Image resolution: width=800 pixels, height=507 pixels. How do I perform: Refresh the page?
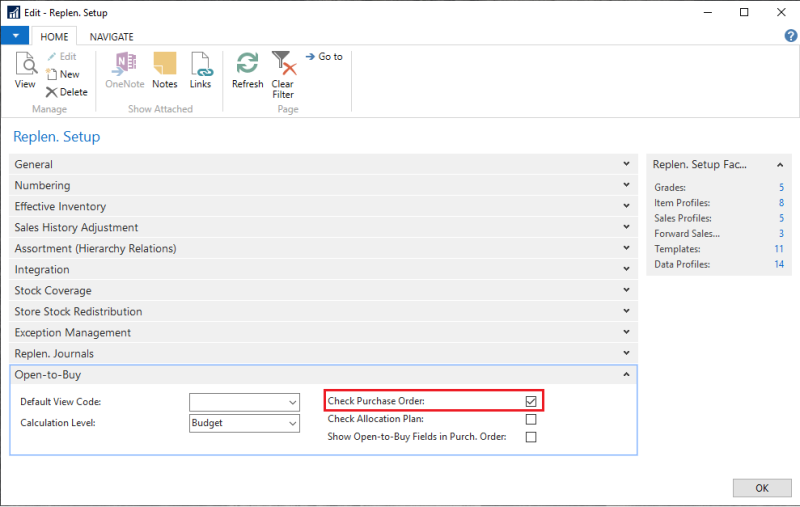(x=247, y=70)
